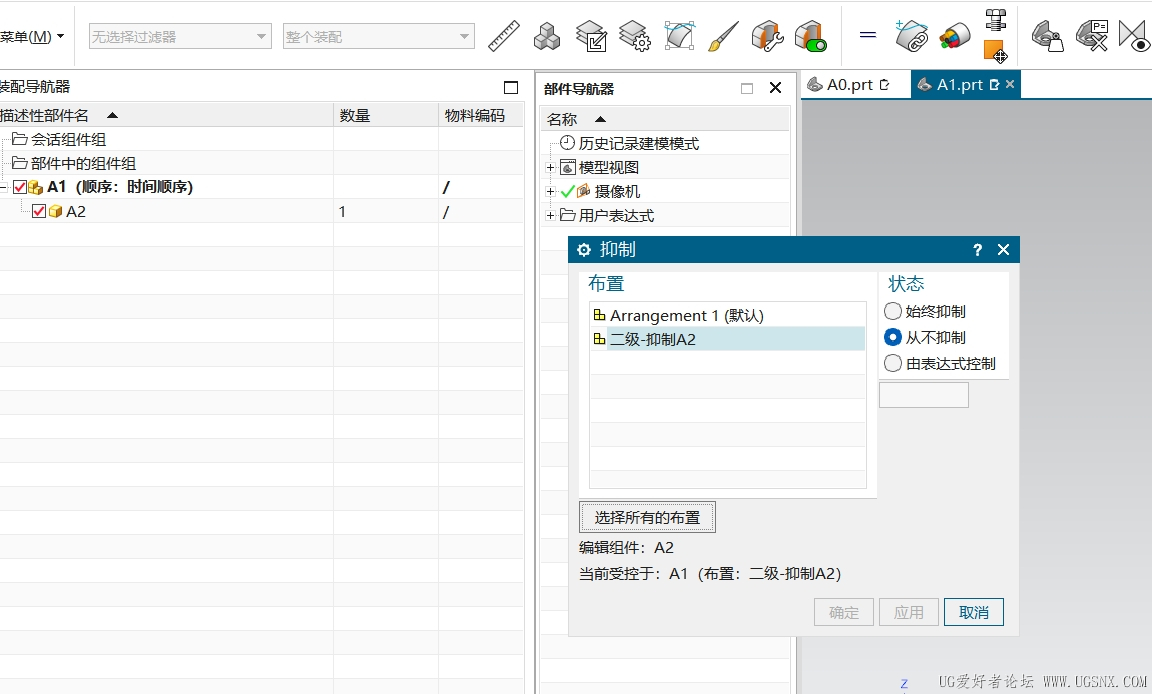
Task: Open the 菜单(M) dropdown menu
Action: [x=32, y=36]
